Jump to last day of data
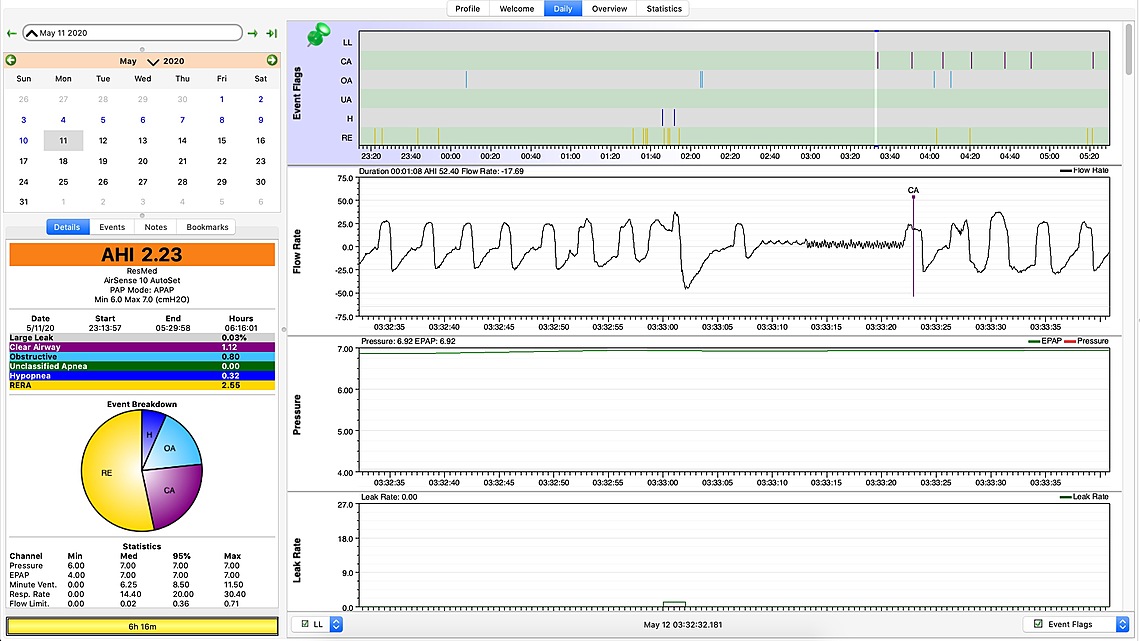1140x641 pixels. [x=271, y=33]
